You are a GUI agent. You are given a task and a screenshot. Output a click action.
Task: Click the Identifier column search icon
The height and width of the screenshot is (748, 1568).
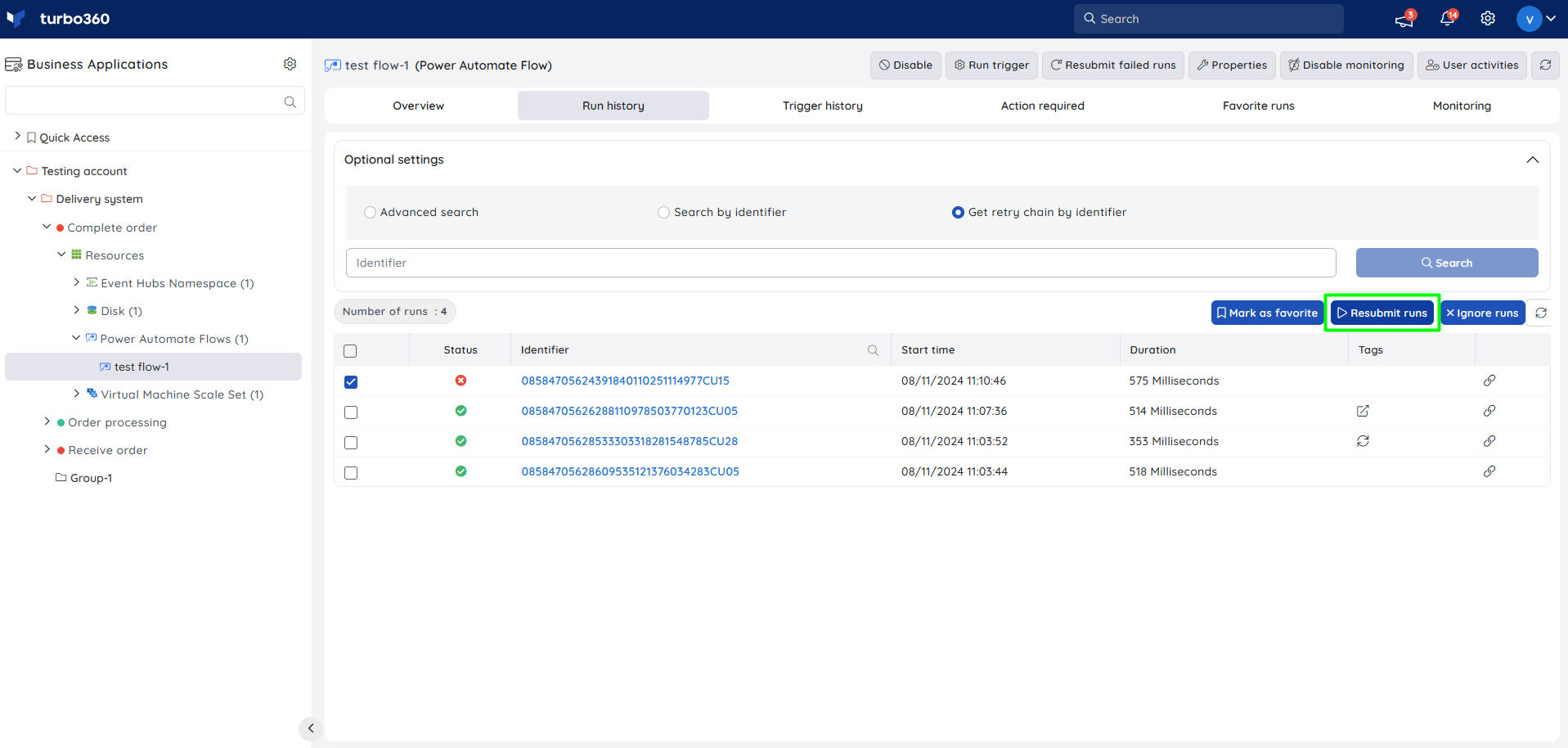coord(873,350)
